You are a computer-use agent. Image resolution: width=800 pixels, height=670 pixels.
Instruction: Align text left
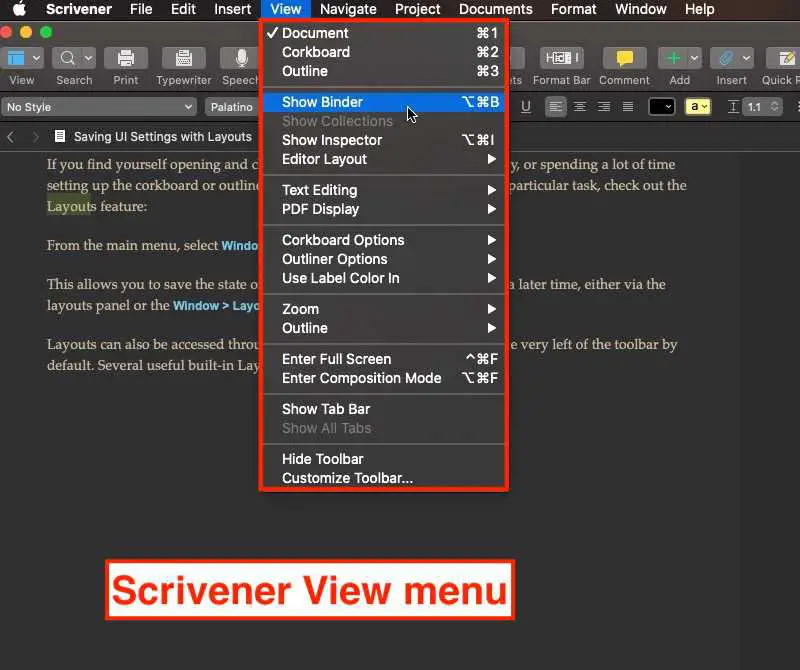click(x=556, y=107)
